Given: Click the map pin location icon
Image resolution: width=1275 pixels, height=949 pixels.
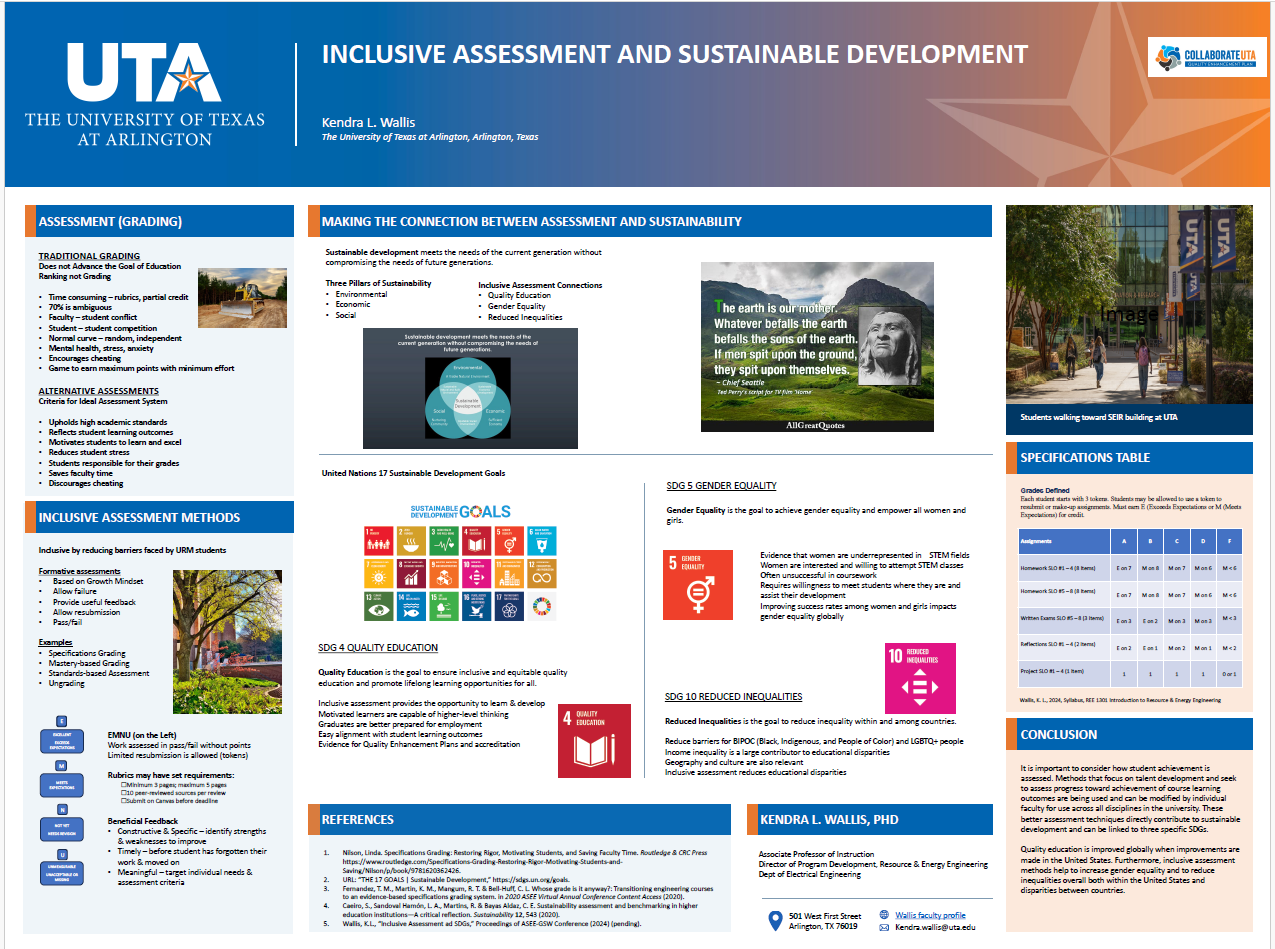Looking at the screenshot, I should pos(773,920).
